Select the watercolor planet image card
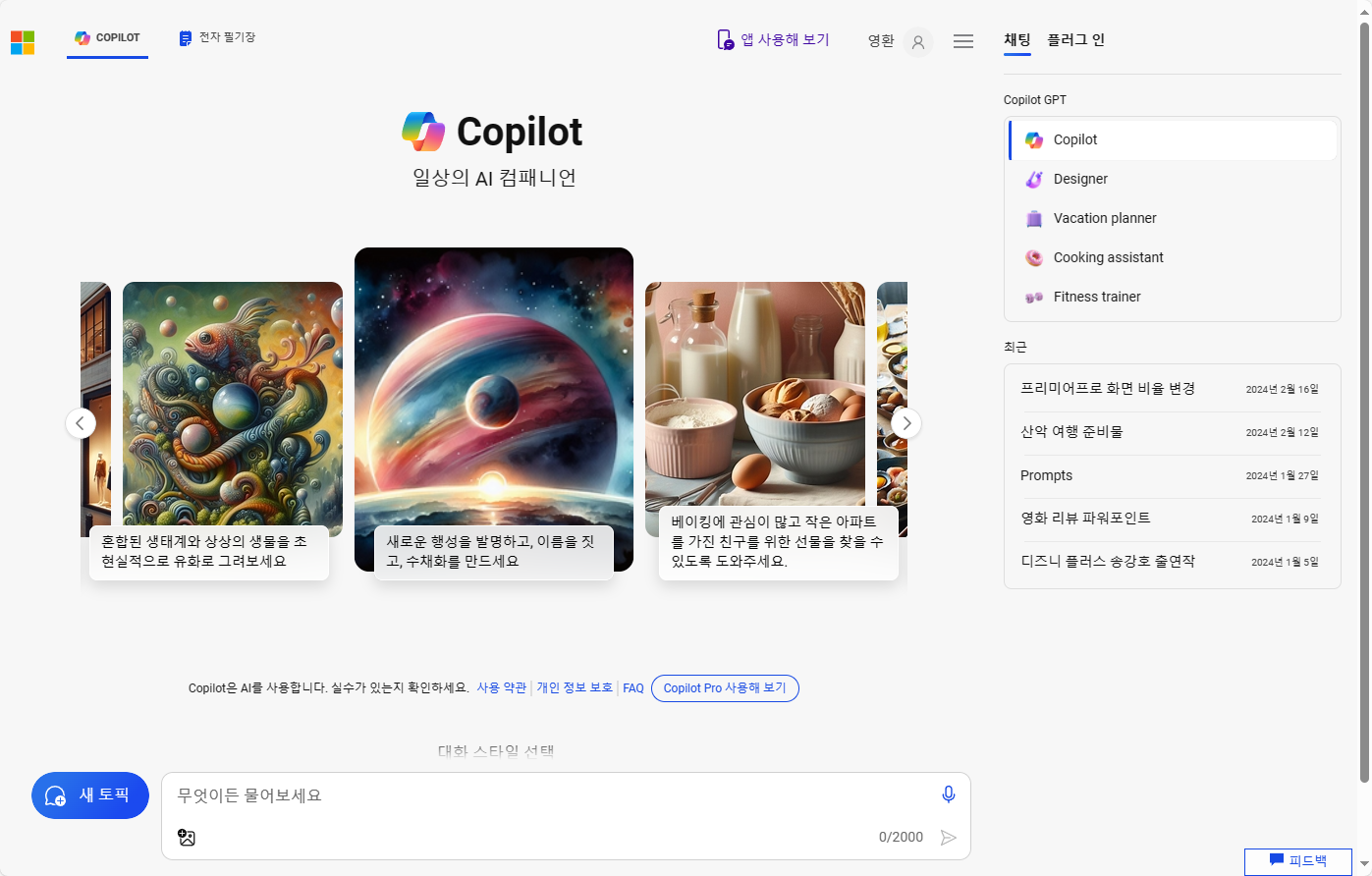Viewport: 1372px width, 876px height. (x=494, y=410)
